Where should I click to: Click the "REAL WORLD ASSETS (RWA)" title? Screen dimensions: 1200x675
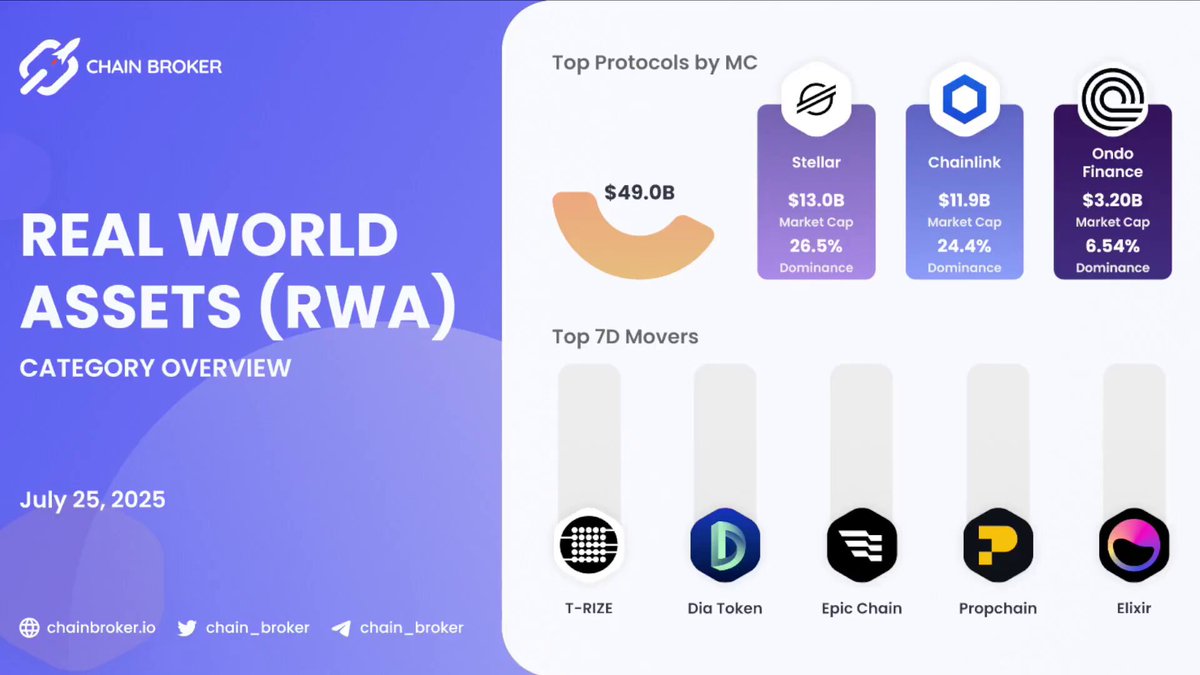pyautogui.click(x=238, y=271)
